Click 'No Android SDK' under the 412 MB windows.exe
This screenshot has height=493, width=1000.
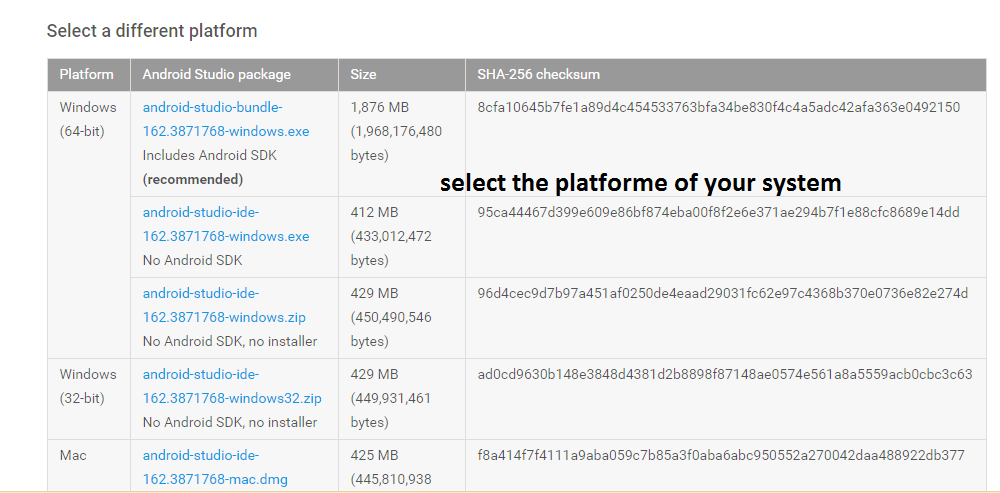[x=193, y=260]
